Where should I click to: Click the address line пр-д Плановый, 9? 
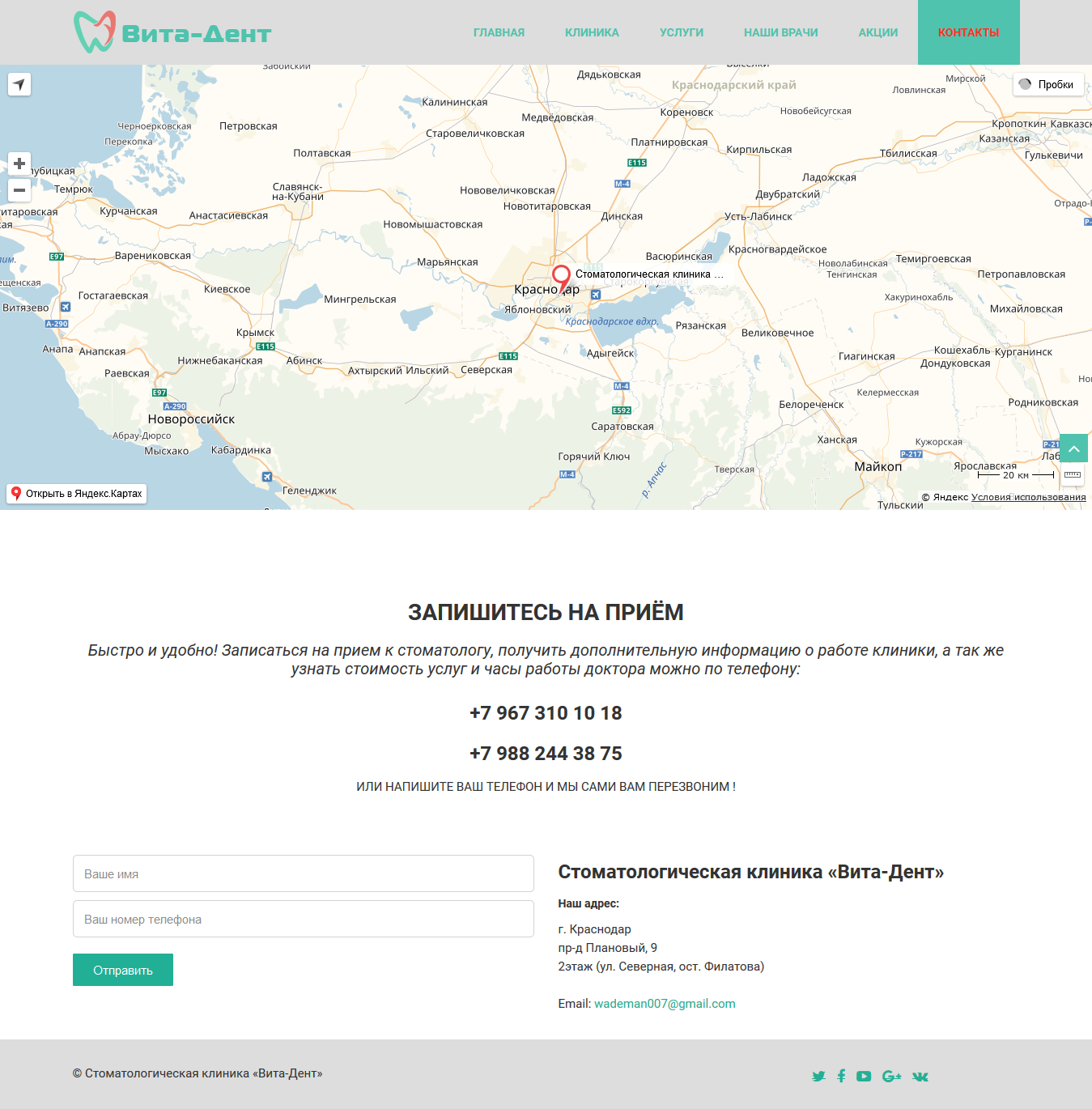(x=607, y=948)
